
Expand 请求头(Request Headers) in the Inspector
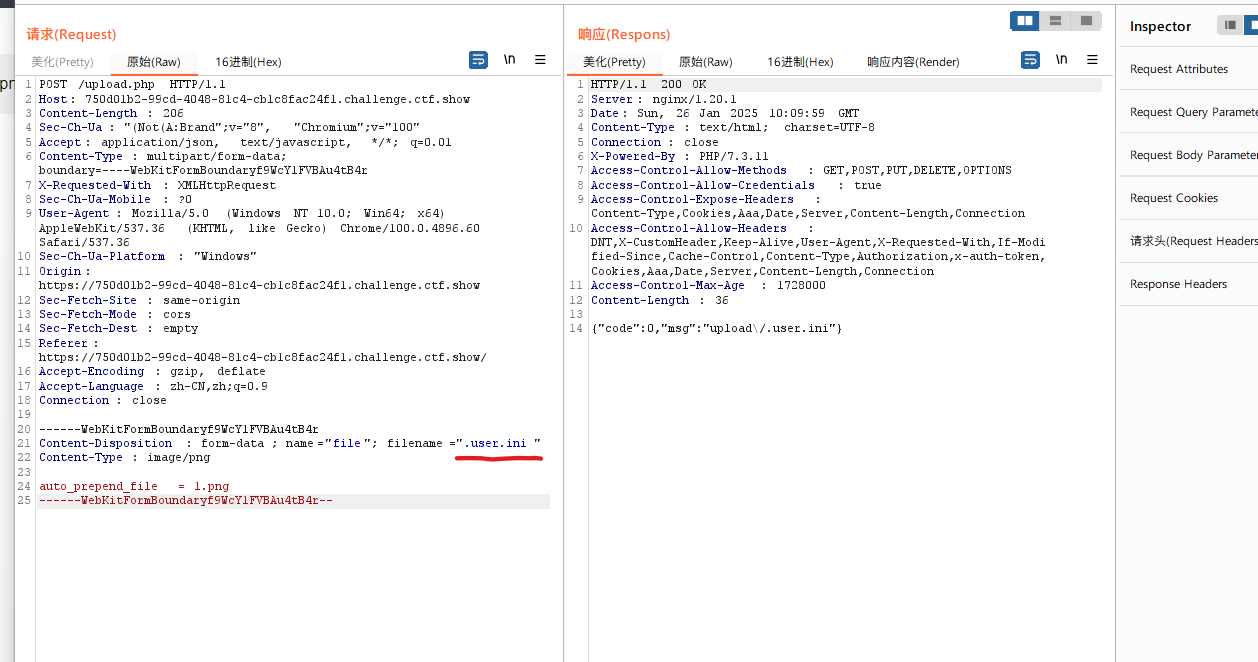pyautogui.click(x=1188, y=241)
